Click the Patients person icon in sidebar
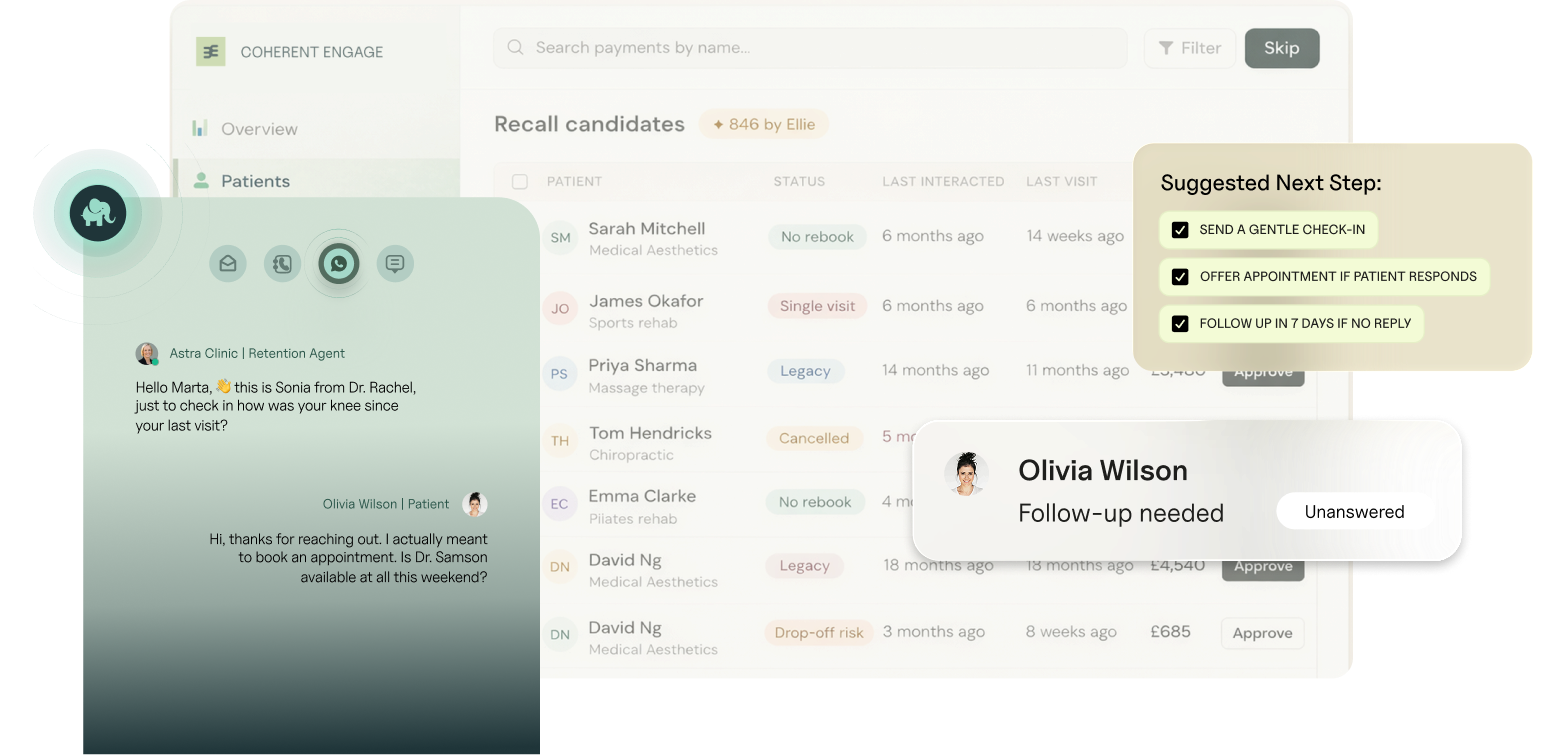Image resolution: width=1550 pixels, height=755 pixels. [x=201, y=180]
